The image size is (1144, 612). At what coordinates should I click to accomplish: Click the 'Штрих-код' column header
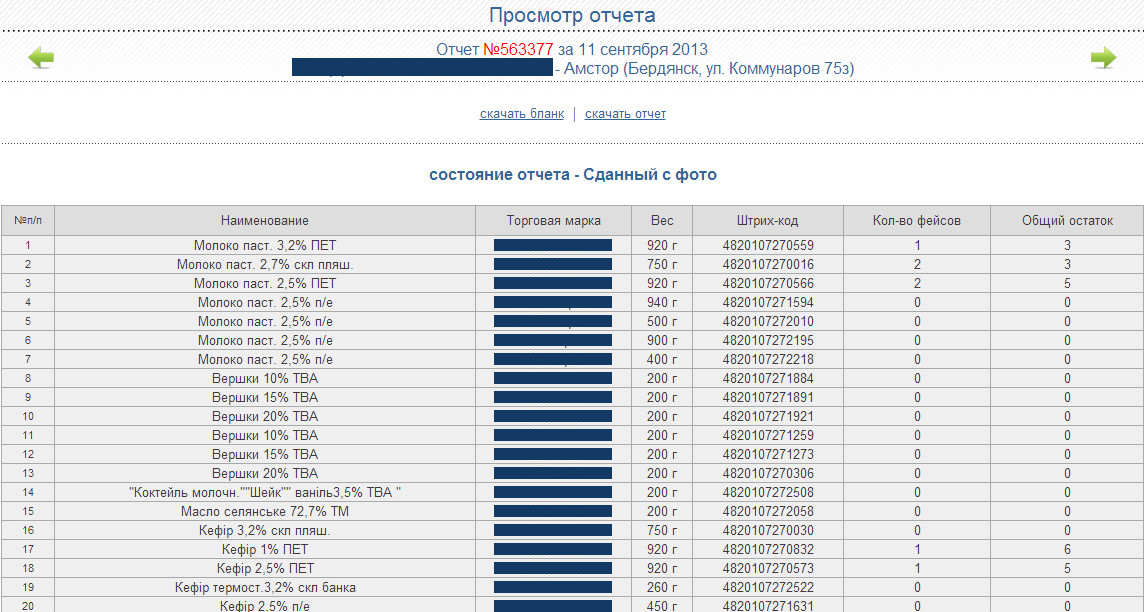[x=767, y=221]
